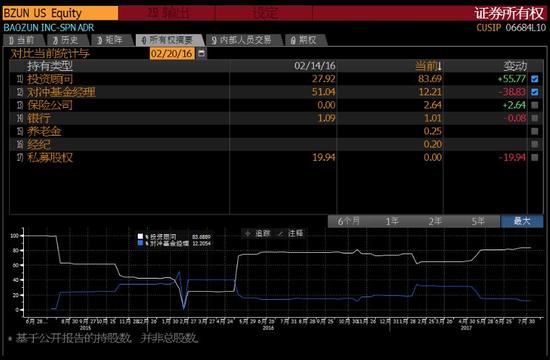This screenshot has width=550, height=360.
Task: Click the blue 对冲基金经理 legend swatch
Action: click(140, 243)
